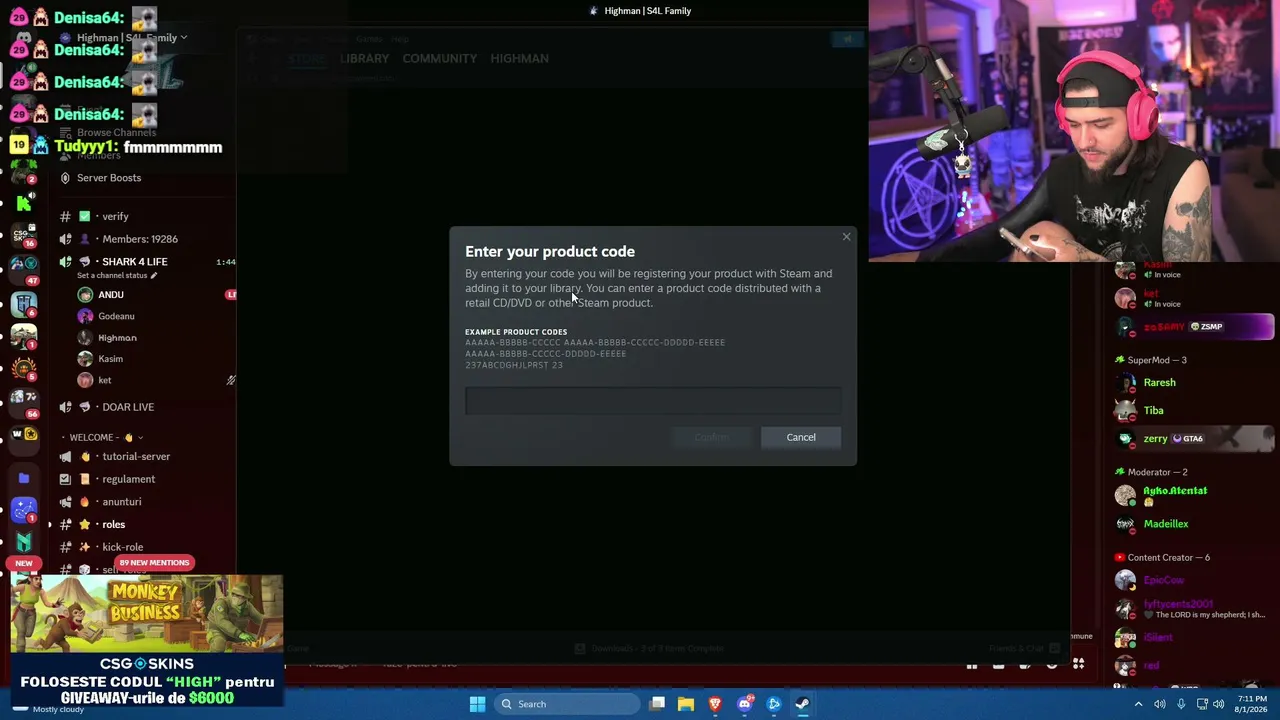Select user Kasim in voice channel
Screen dimensions: 1280x720
pyautogui.click(x=111, y=359)
